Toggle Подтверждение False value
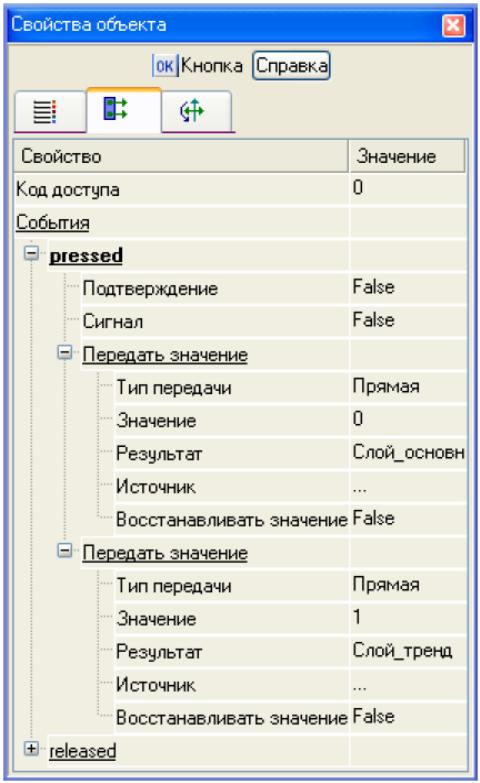 (408, 288)
